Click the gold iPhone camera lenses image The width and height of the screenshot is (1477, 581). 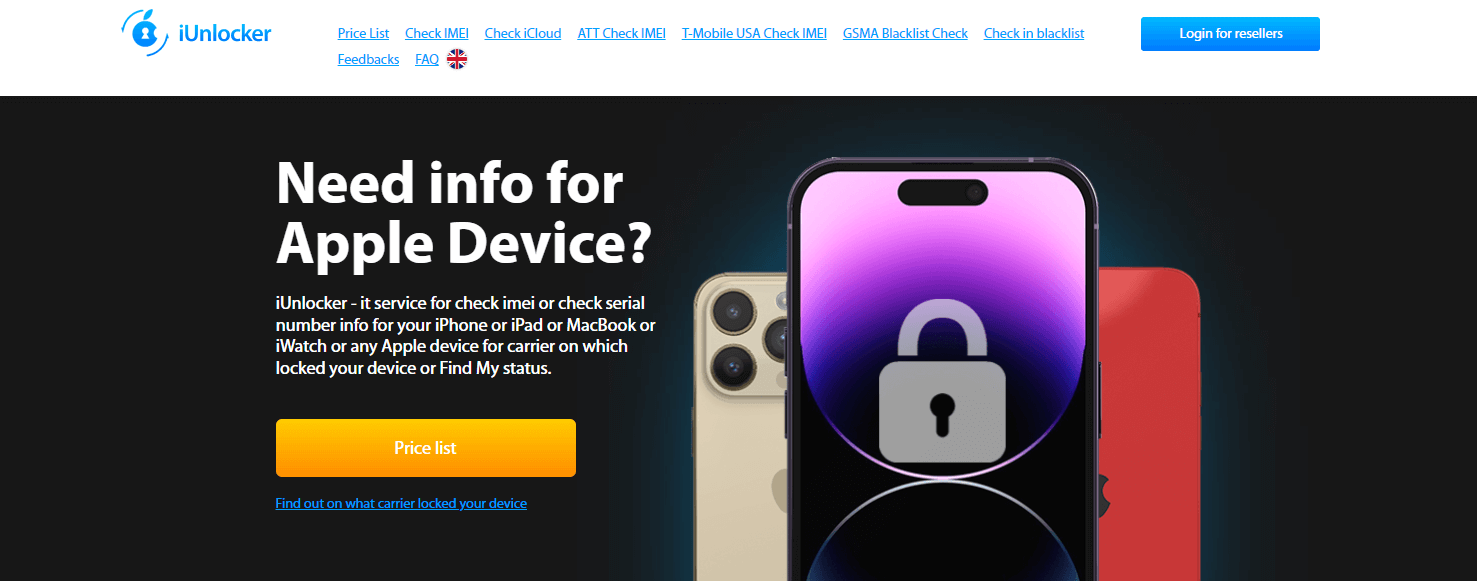pos(745,341)
